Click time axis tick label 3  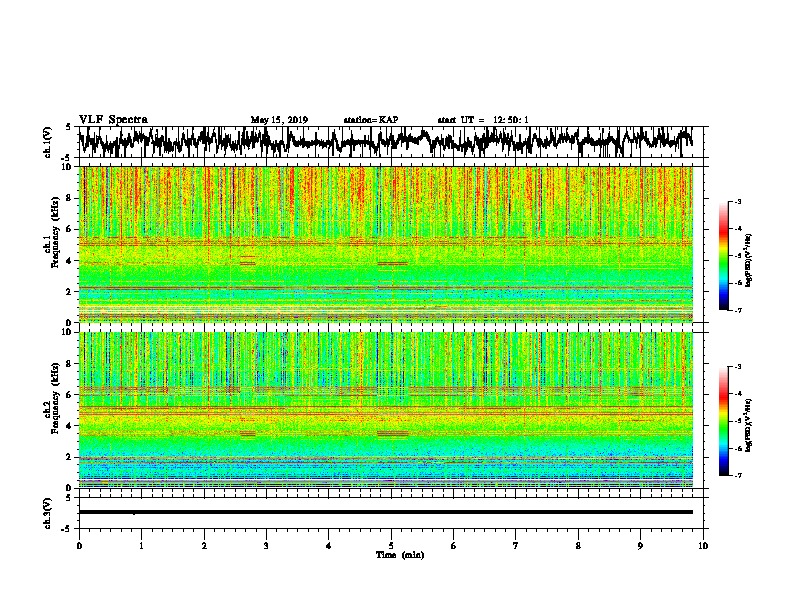coord(266,546)
